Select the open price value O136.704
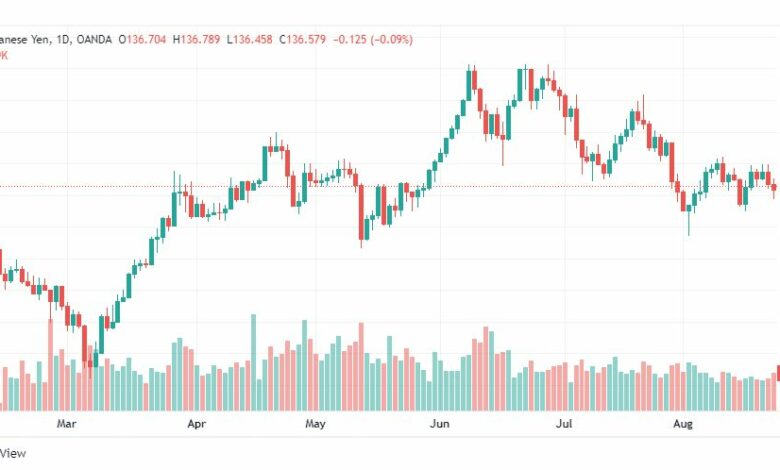Screen dimensions: 780x470 pos(142,39)
